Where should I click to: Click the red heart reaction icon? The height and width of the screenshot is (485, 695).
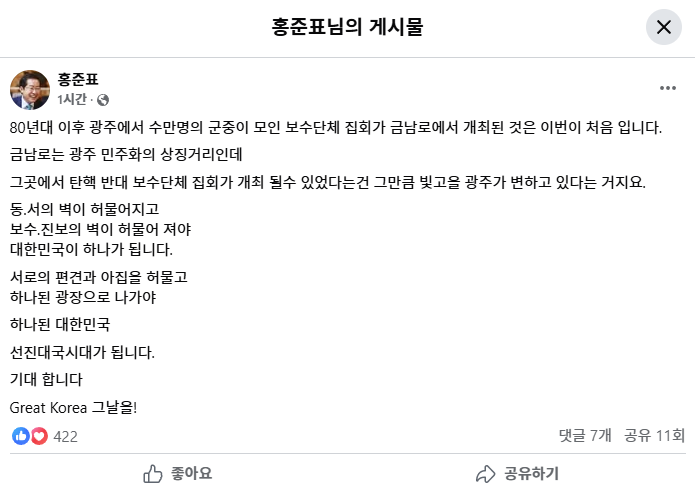(39, 436)
